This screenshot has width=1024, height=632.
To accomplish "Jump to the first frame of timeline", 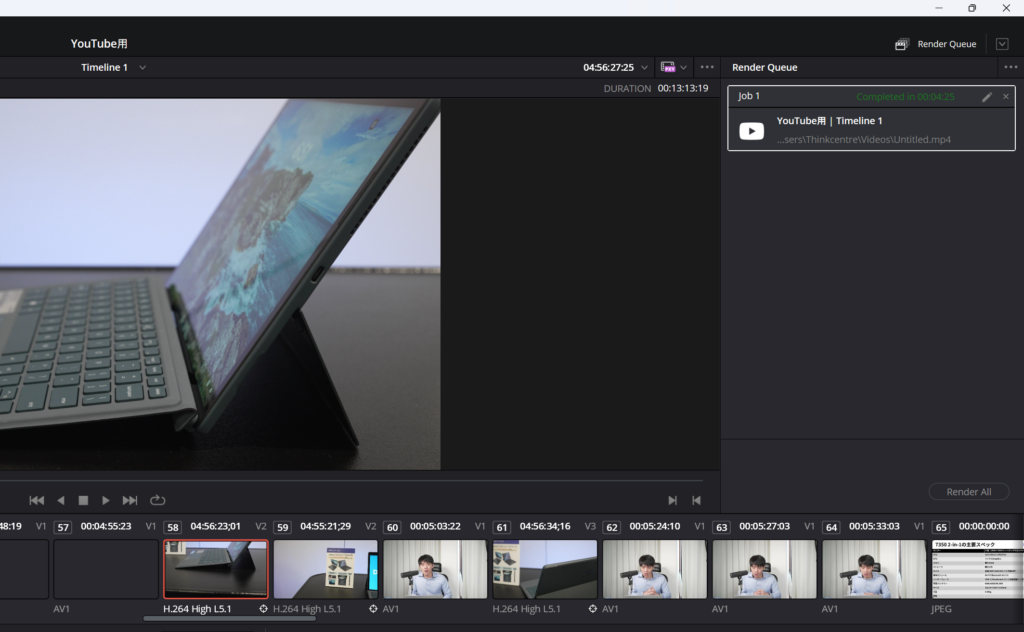I will [37, 500].
